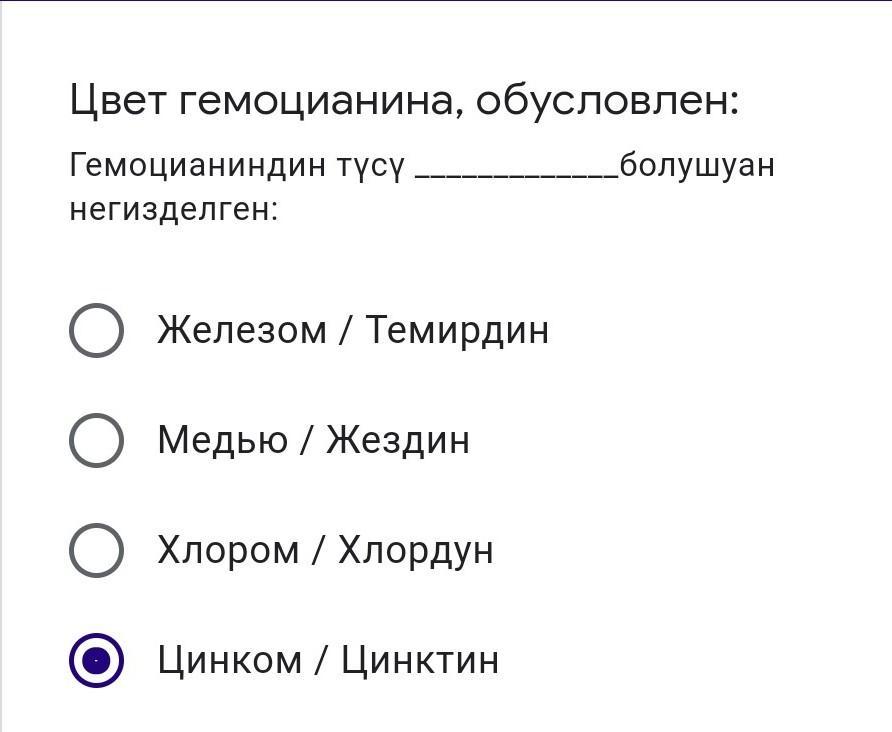Click the question heading word Цвет
892x732 pixels.
(118, 101)
